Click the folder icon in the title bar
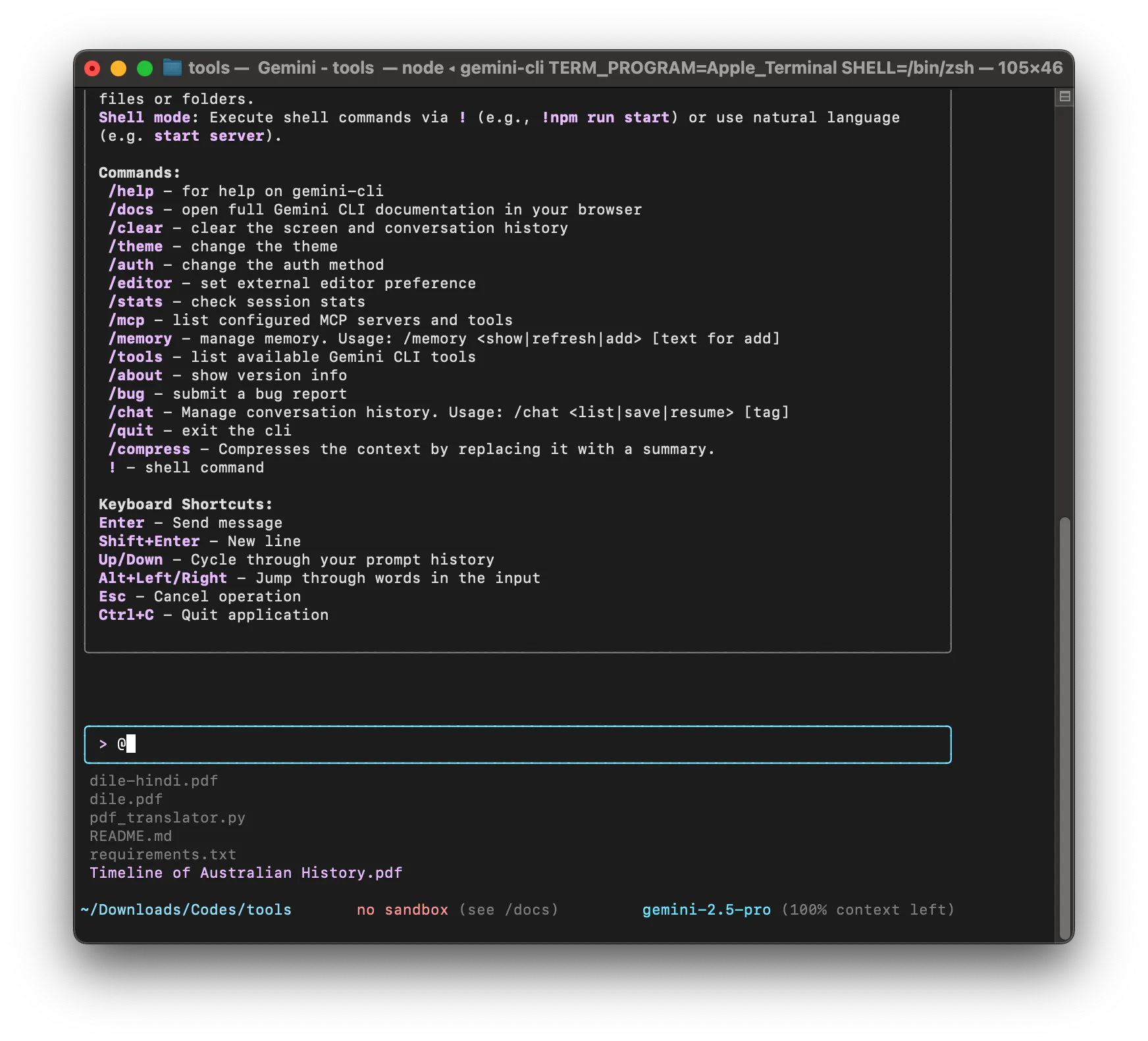1148x1041 pixels. tap(172, 68)
